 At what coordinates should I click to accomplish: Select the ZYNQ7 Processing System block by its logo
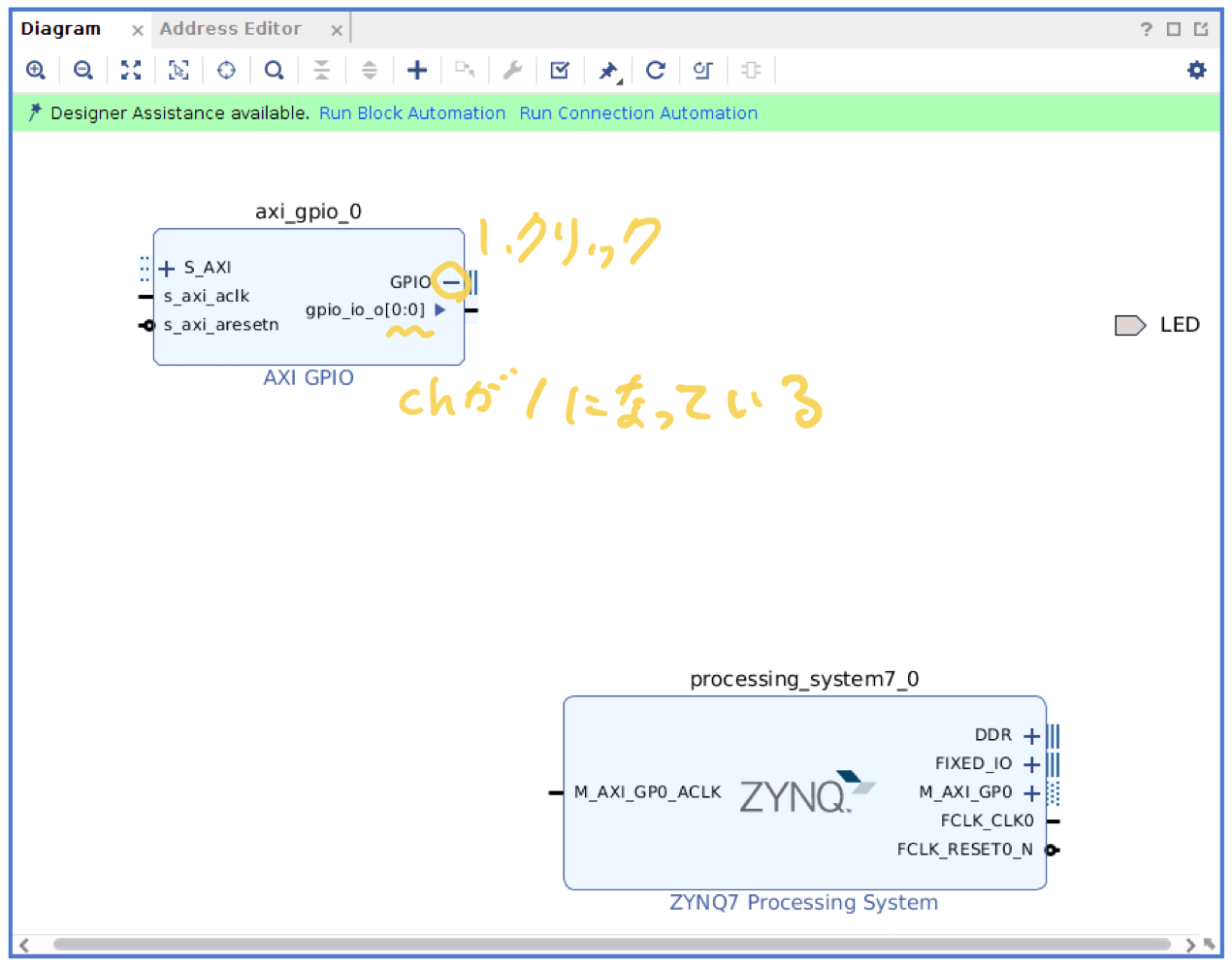click(807, 791)
